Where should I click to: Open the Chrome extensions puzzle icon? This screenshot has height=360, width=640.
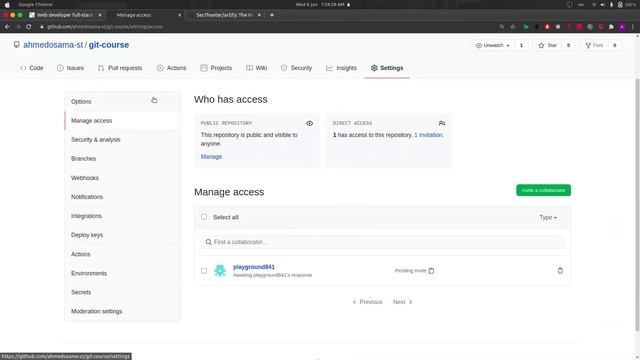pos(611,27)
